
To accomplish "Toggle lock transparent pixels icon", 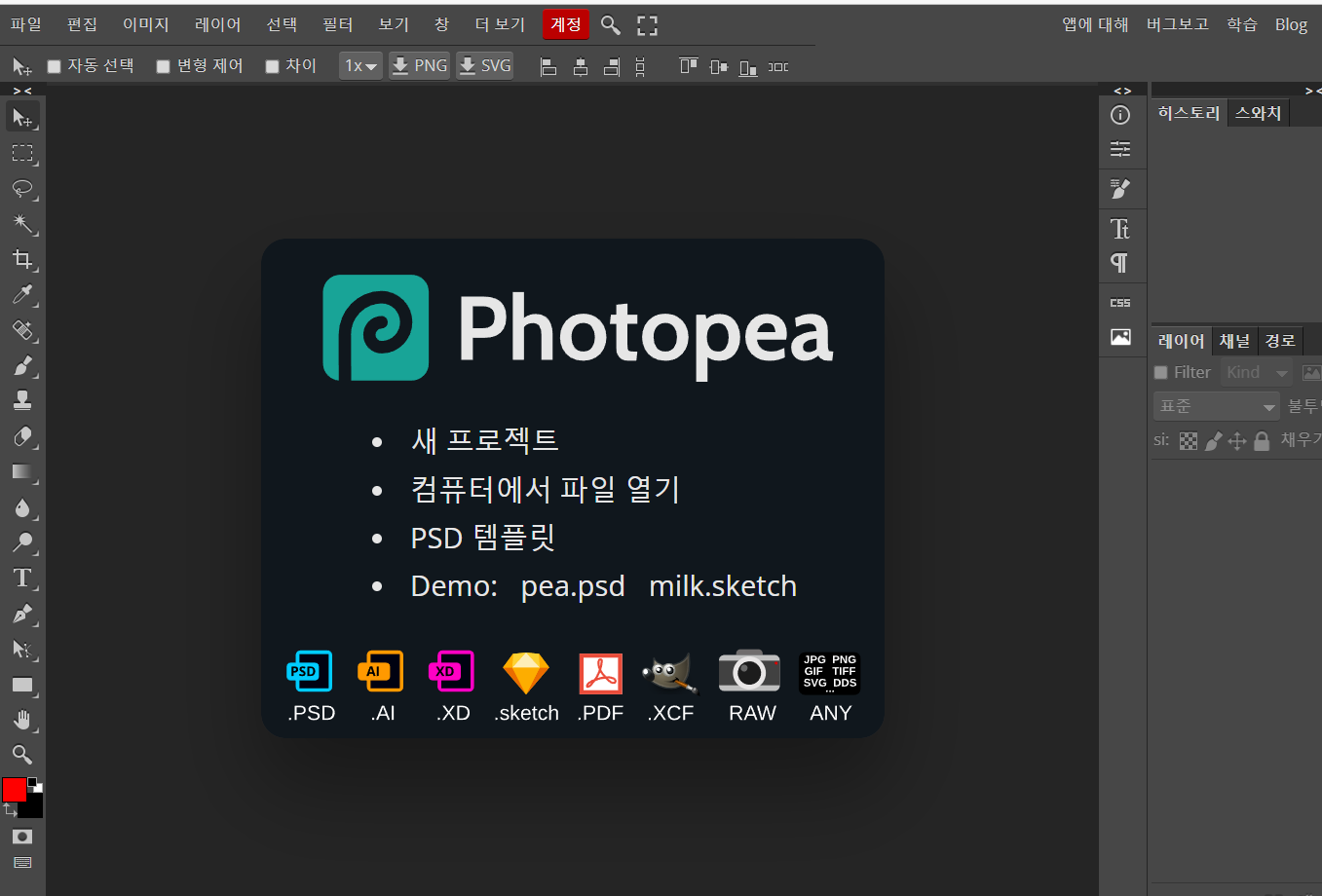I will (1189, 441).
